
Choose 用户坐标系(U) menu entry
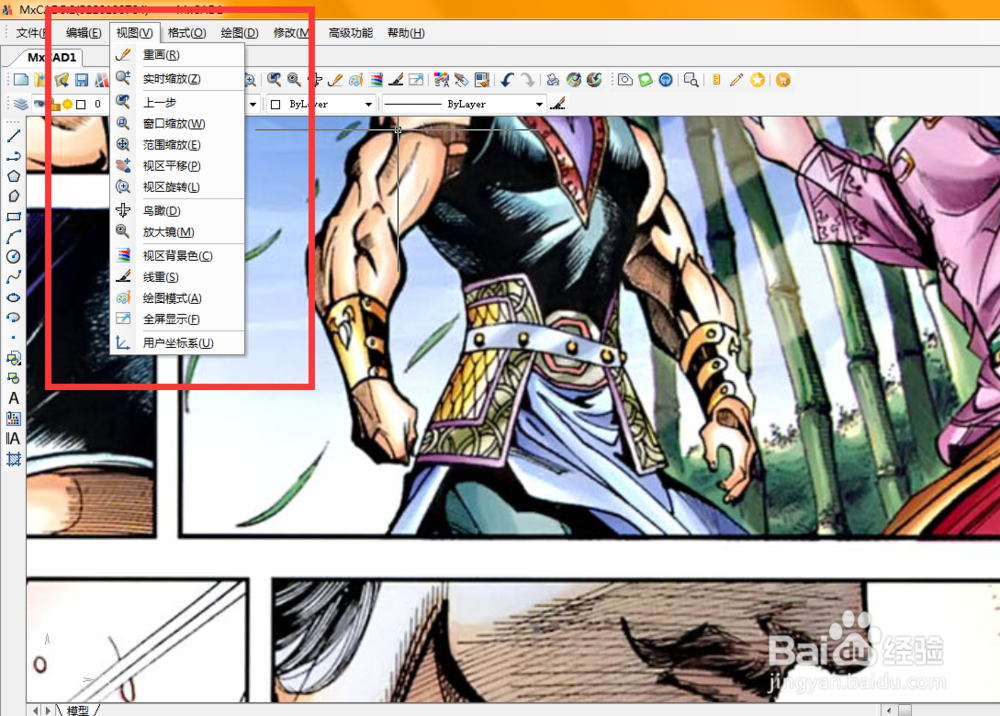click(177, 343)
